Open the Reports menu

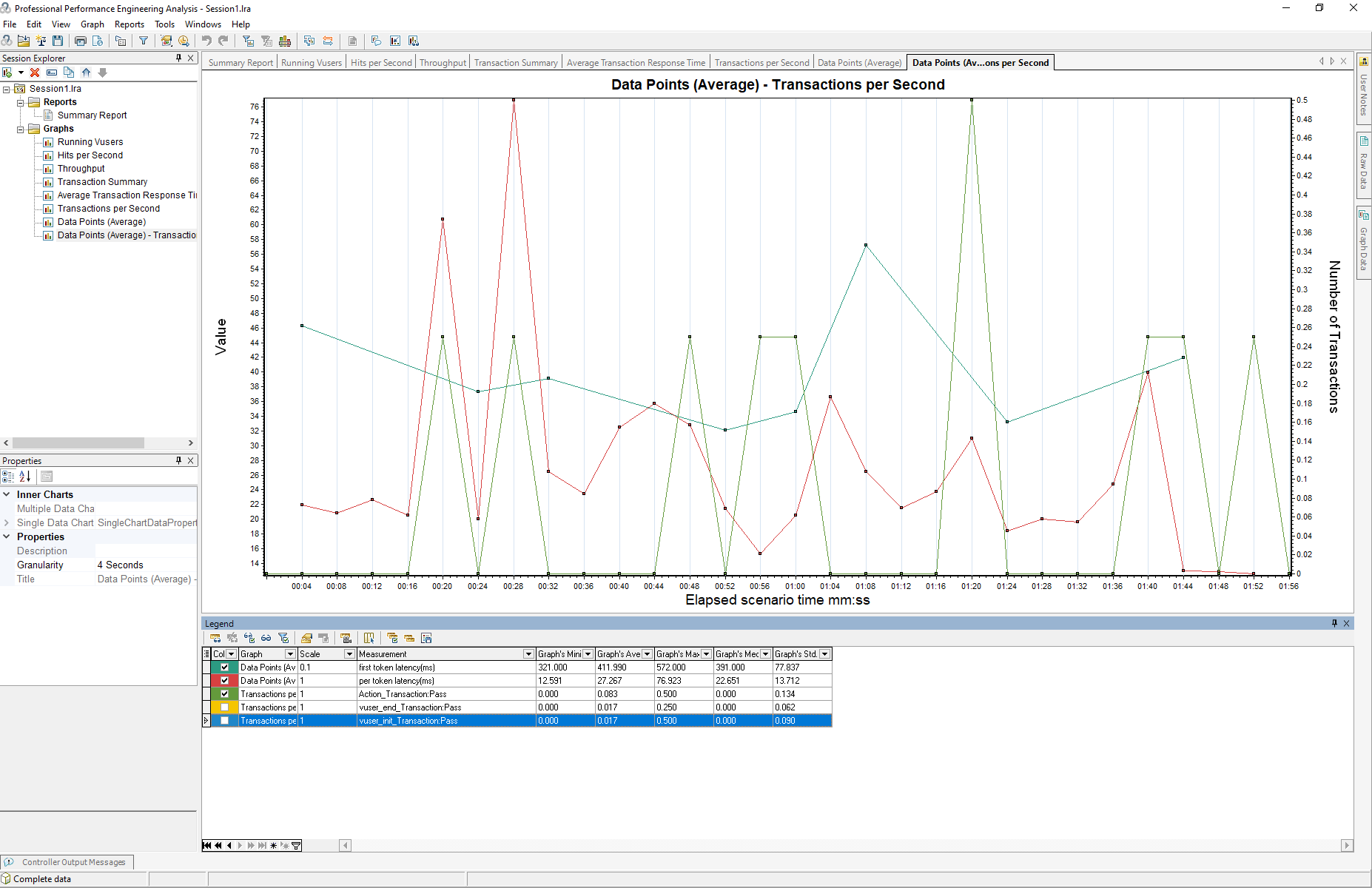pyautogui.click(x=129, y=24)
